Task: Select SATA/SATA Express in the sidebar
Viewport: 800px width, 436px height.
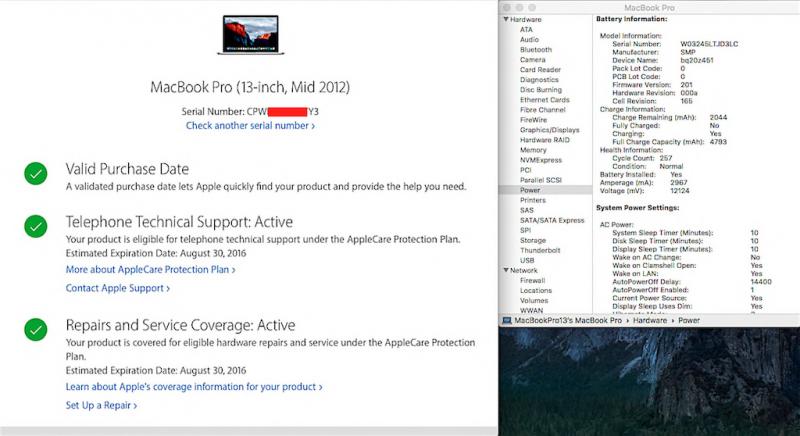Action: tap(552, 220)
